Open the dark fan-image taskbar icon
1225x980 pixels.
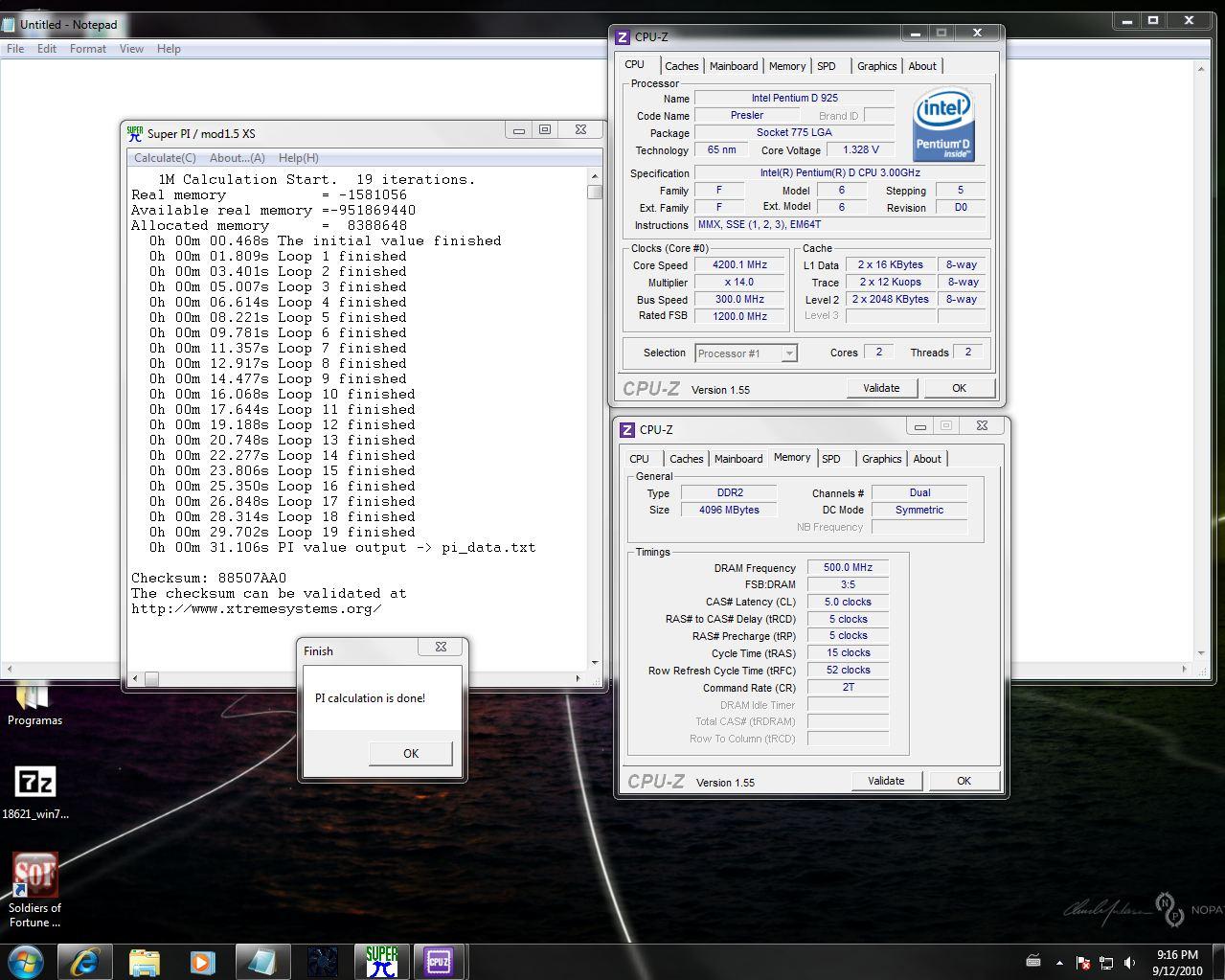click(x=321, y=961)
